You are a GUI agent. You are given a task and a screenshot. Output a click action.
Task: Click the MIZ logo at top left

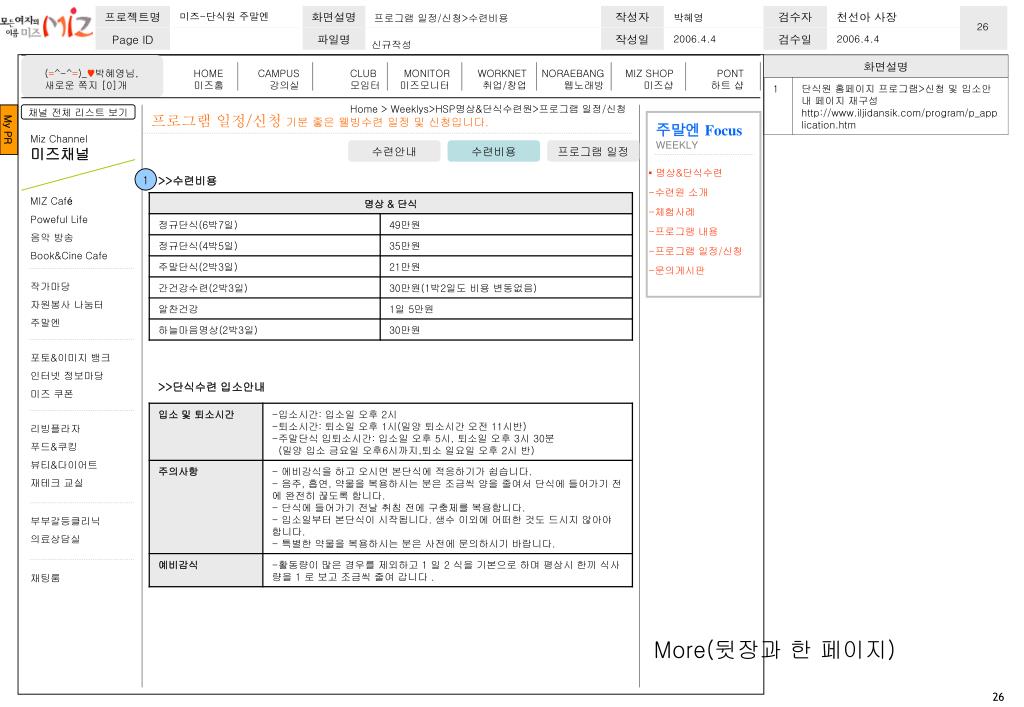pos(46,25)
